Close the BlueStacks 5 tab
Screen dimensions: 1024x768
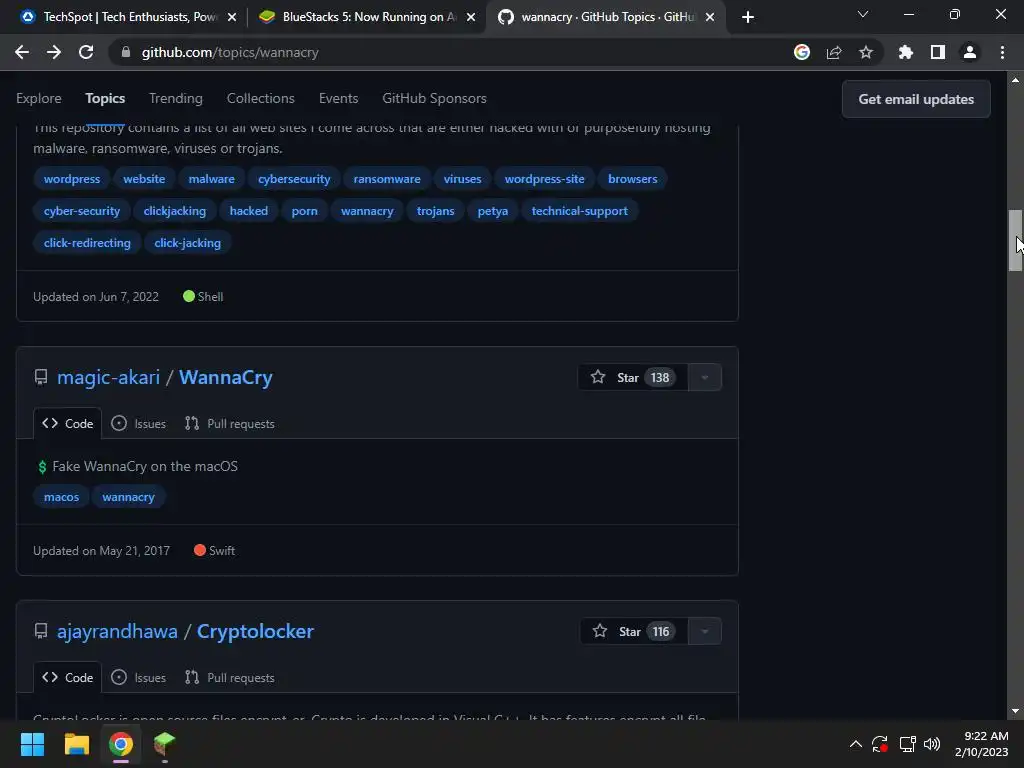tap(470, 17)
